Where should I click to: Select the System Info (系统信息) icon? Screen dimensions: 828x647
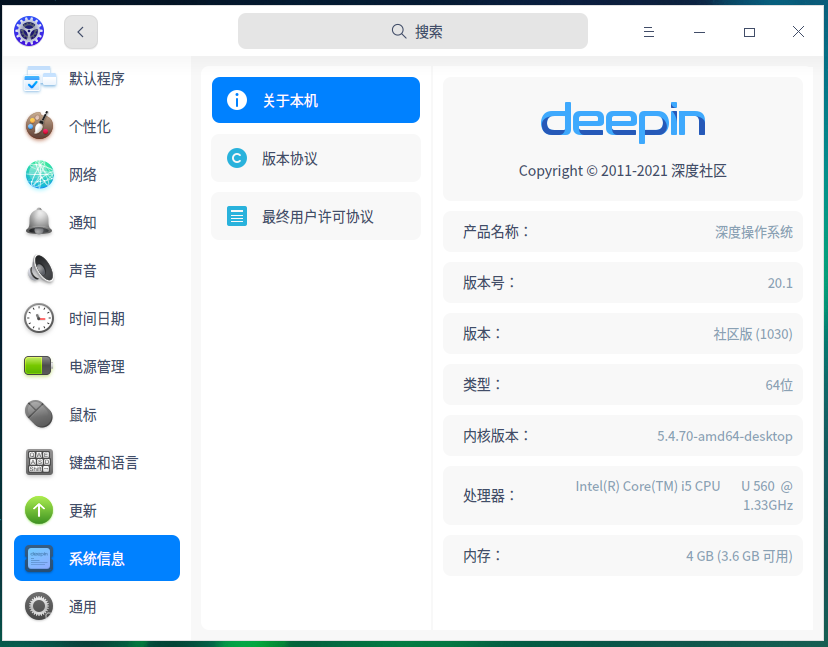(x=39, y=558)
